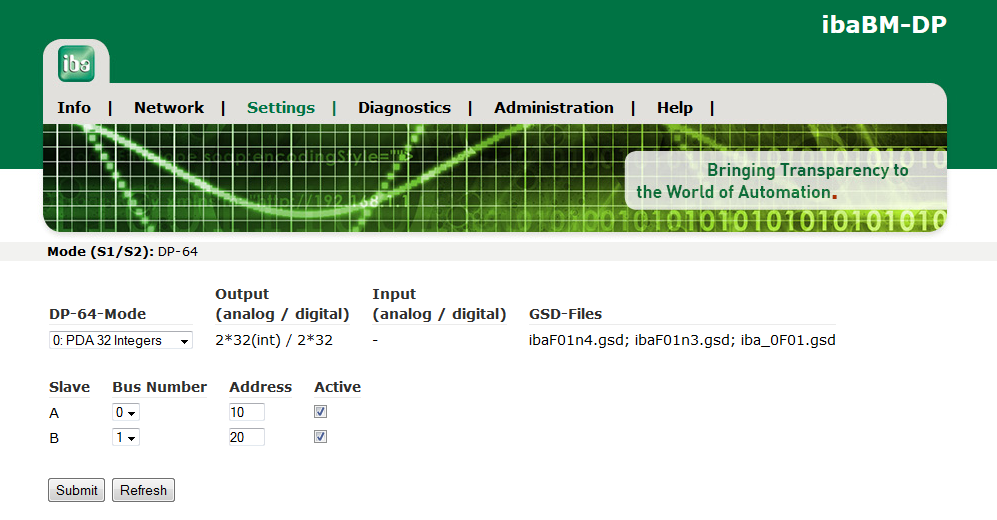Click the DP-64-Mode column header
The width and height of the screenshot is (997, 520).
click(x=97, y=314)
